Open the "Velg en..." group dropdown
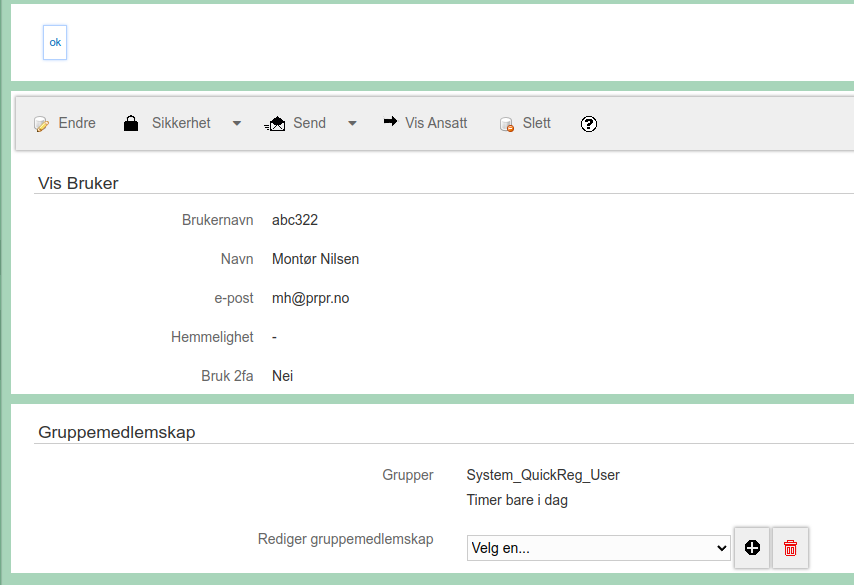 point(599,548)
